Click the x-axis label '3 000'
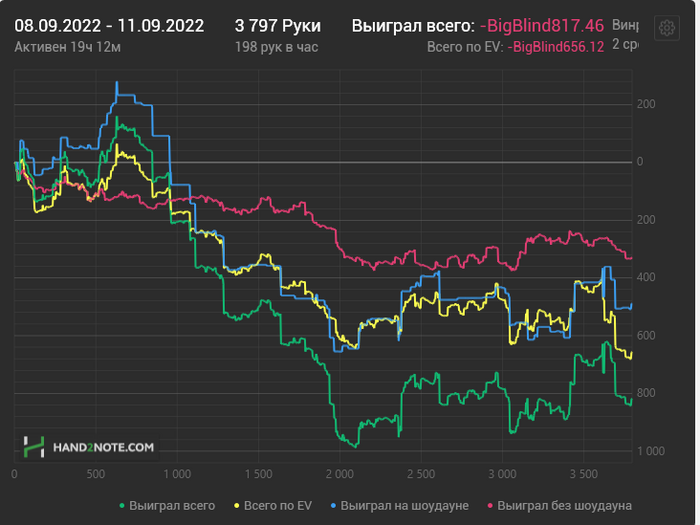 [502, 474]
